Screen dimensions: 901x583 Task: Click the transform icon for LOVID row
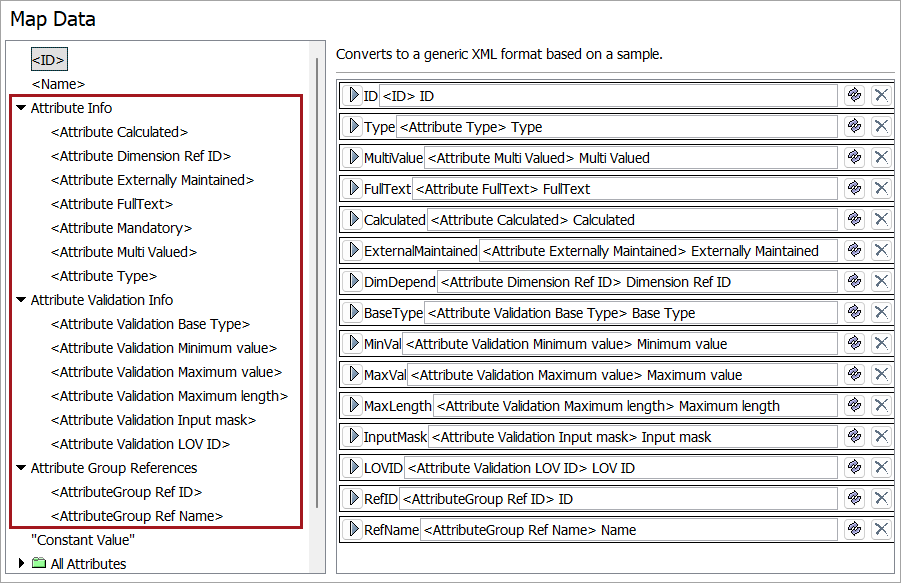pyautogui.click(x=854, y=467)
